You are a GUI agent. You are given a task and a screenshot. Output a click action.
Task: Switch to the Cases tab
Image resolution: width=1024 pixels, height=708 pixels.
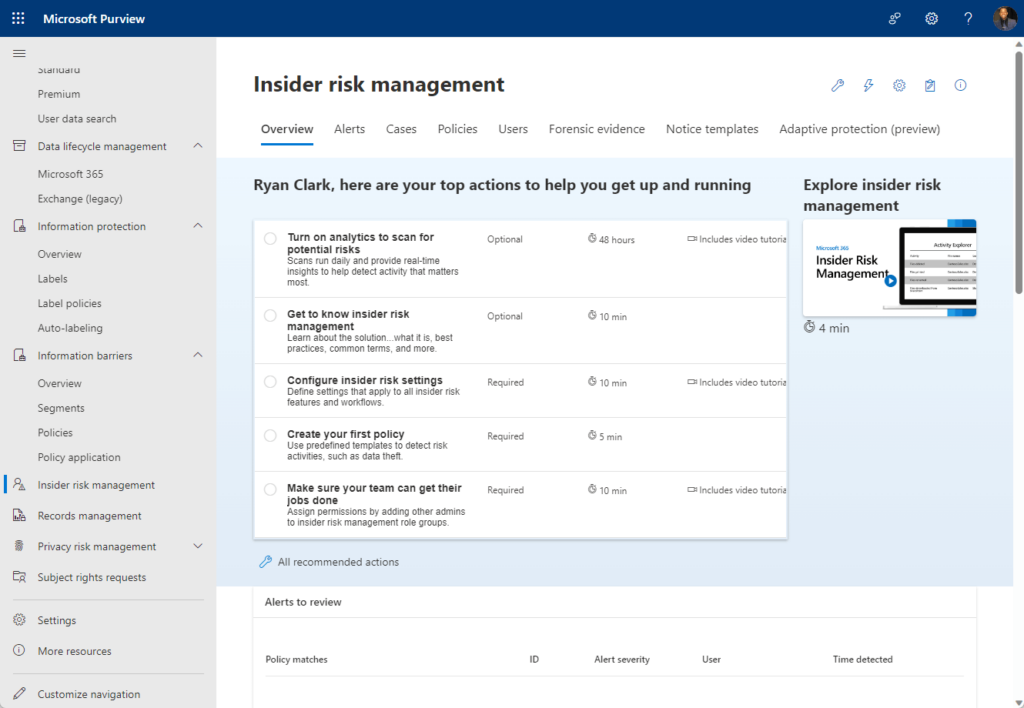[x=401, y=129]
